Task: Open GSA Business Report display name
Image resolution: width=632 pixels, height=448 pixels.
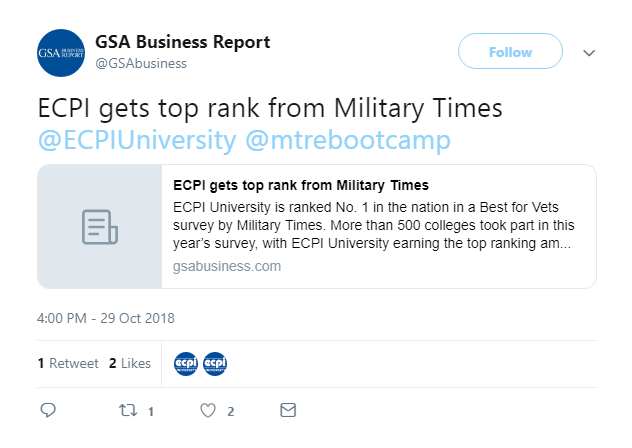Action: pyautogui.click(x=183, y=42)
